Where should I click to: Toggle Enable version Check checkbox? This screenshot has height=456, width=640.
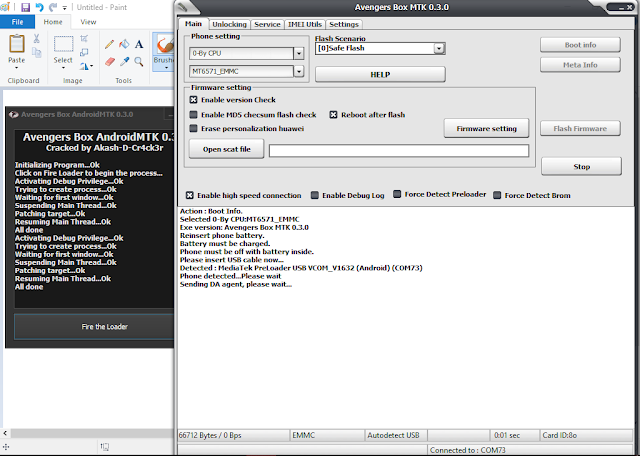tap(193, 100)
